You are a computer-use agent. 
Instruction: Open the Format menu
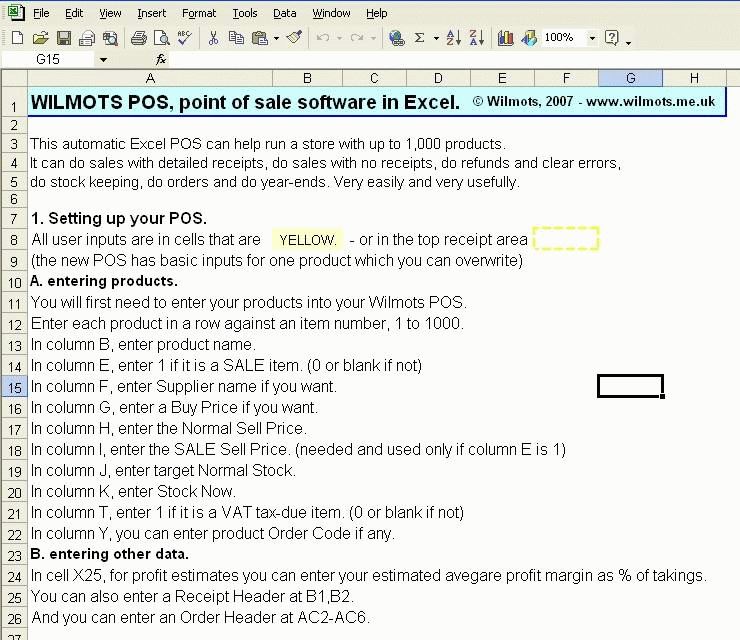(x=199, y=13)
